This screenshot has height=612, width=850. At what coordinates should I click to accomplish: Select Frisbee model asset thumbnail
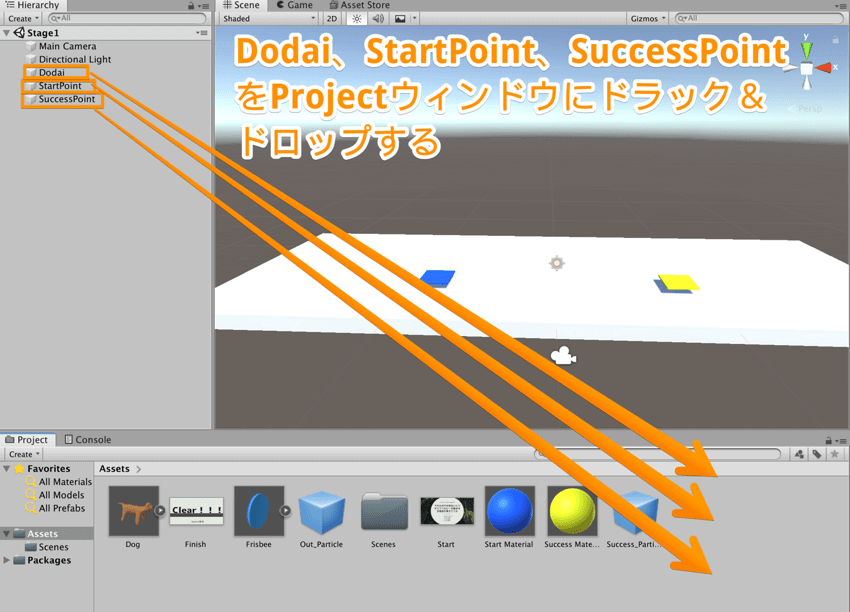click(x=259, y=511)
